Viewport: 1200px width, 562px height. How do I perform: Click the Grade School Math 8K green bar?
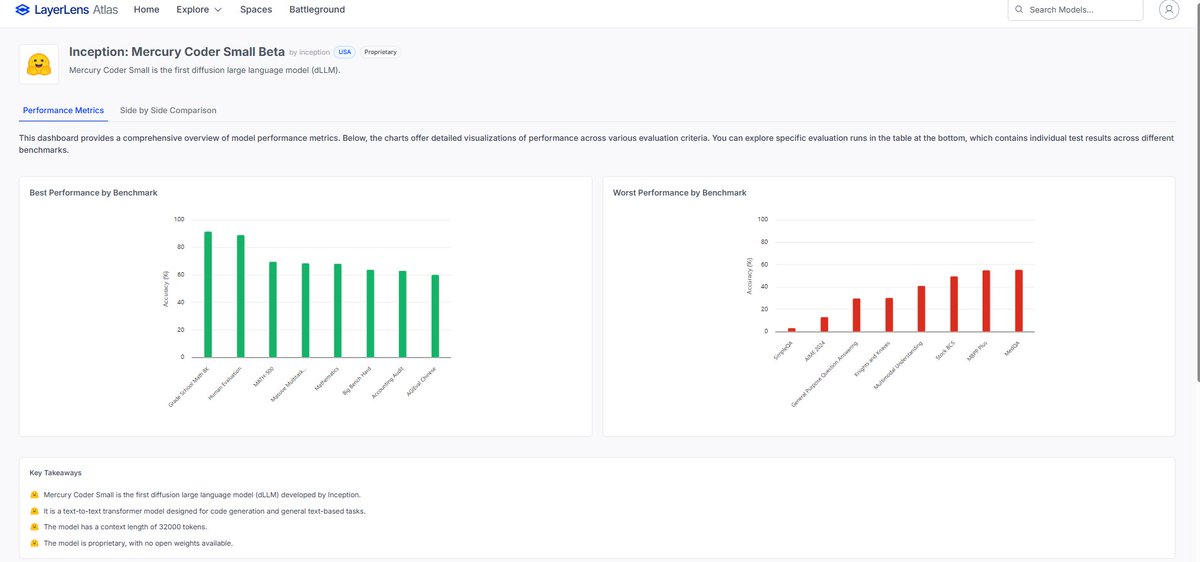(208, 294)
